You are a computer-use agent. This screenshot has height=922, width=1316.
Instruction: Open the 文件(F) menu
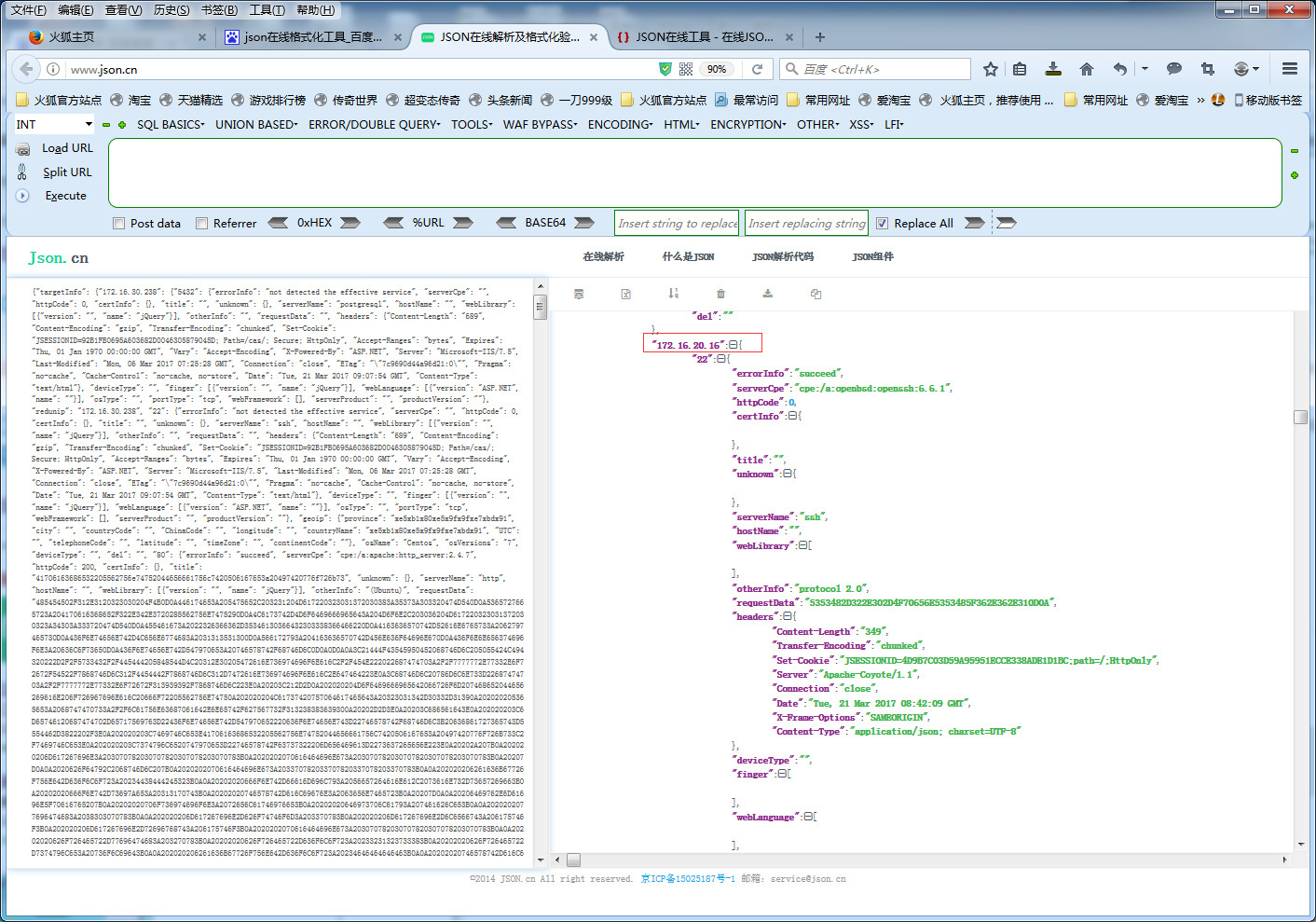pyautogui.click(x=28, y=10)
